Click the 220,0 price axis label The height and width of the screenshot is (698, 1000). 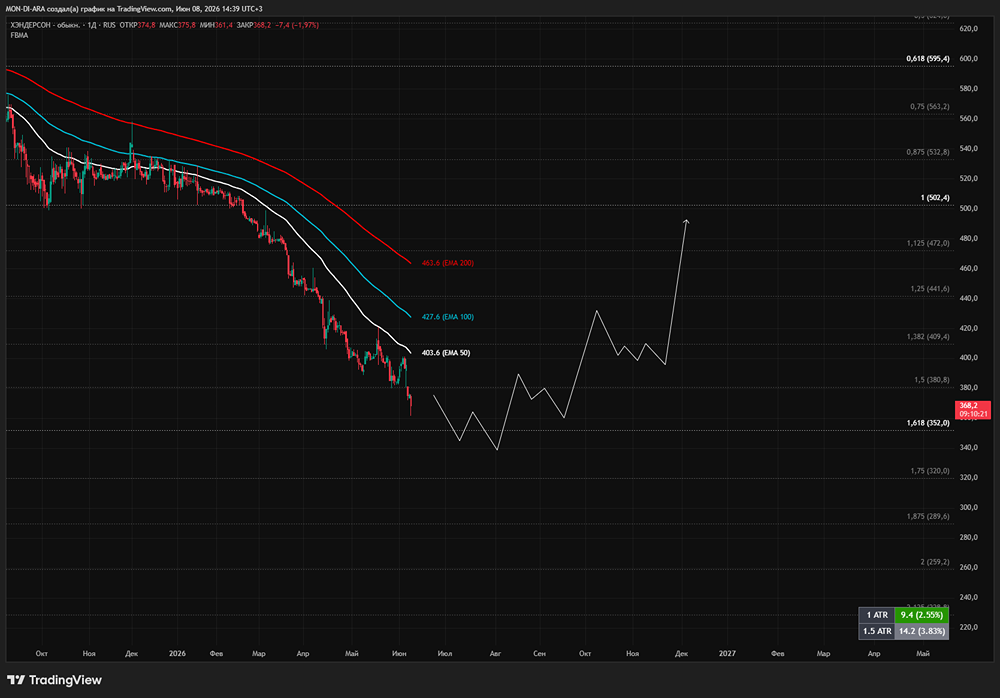click(968, 628)
